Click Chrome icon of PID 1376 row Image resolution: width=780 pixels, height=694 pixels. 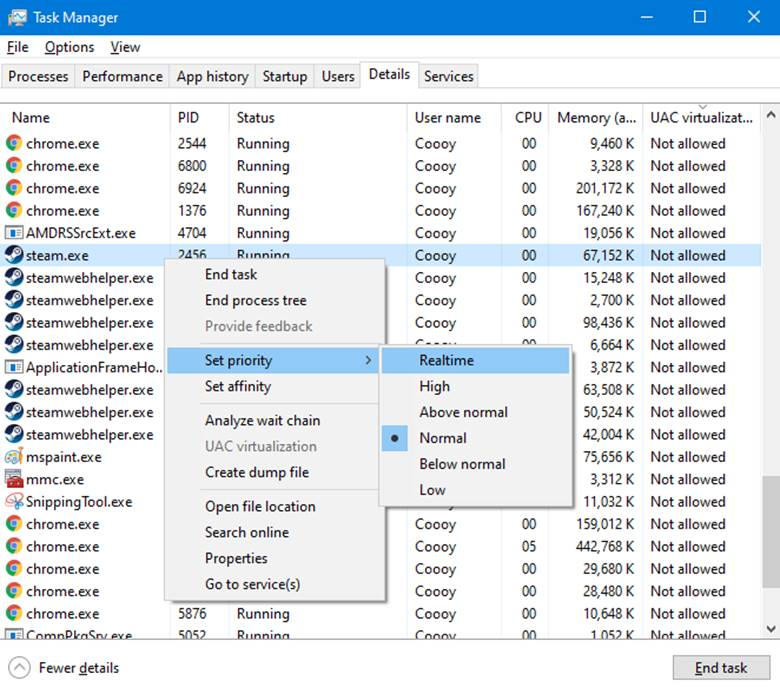pos(14,210)
